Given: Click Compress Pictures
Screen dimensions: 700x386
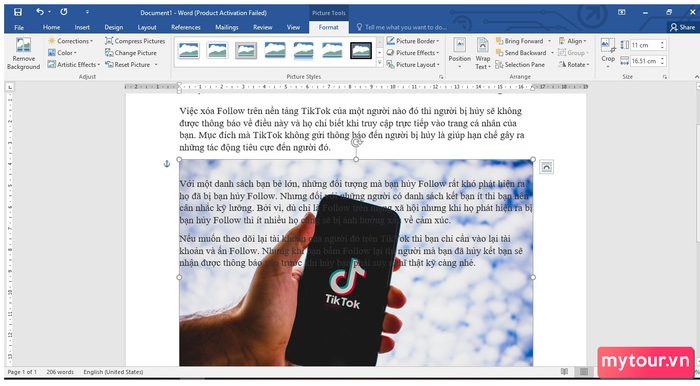Looking at the screenshot, I should pyautogui.click(x=135, y=41).
